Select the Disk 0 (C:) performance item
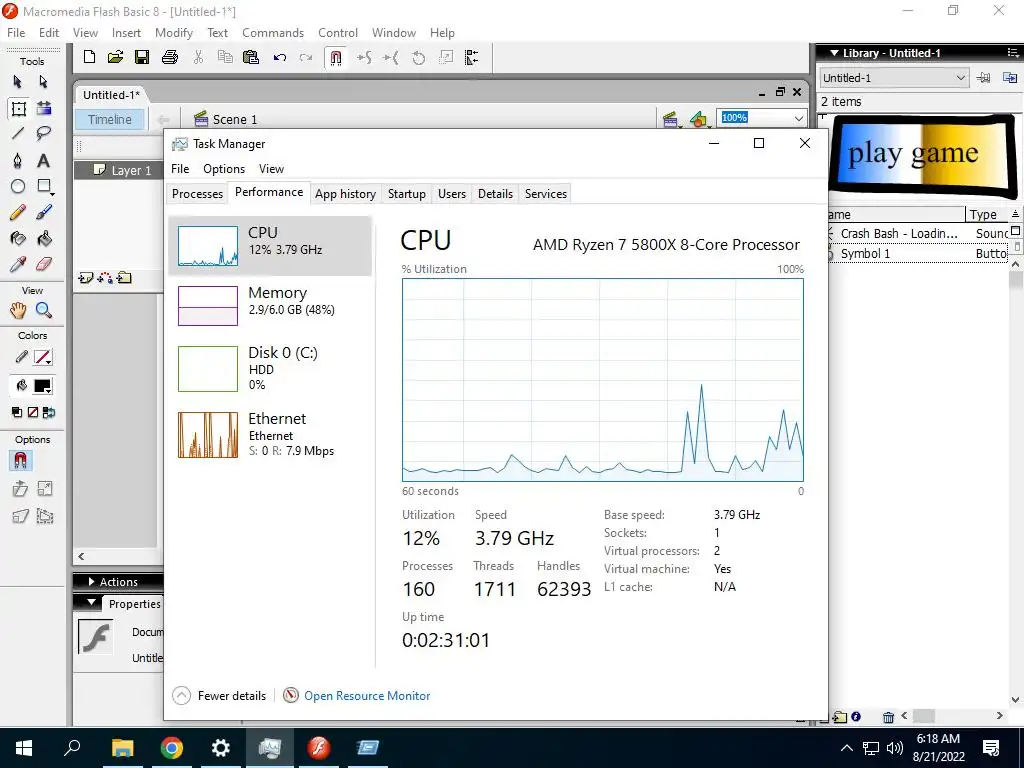This screenshot has width=1024, height=768. pos(270,368)
